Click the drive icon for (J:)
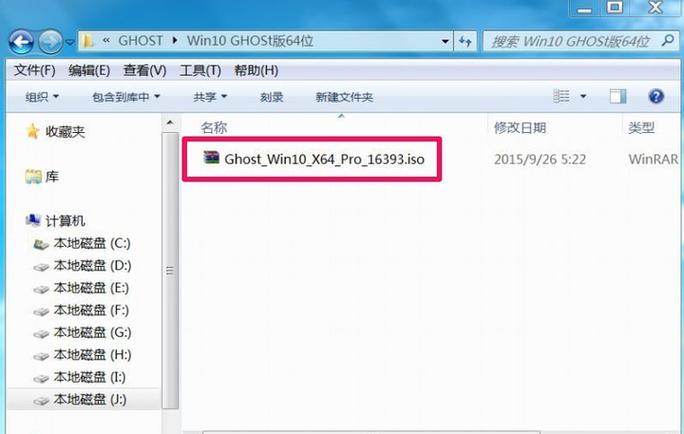Image resolution: width=684 pixels, height=434 pixels. tap(41, 401)
